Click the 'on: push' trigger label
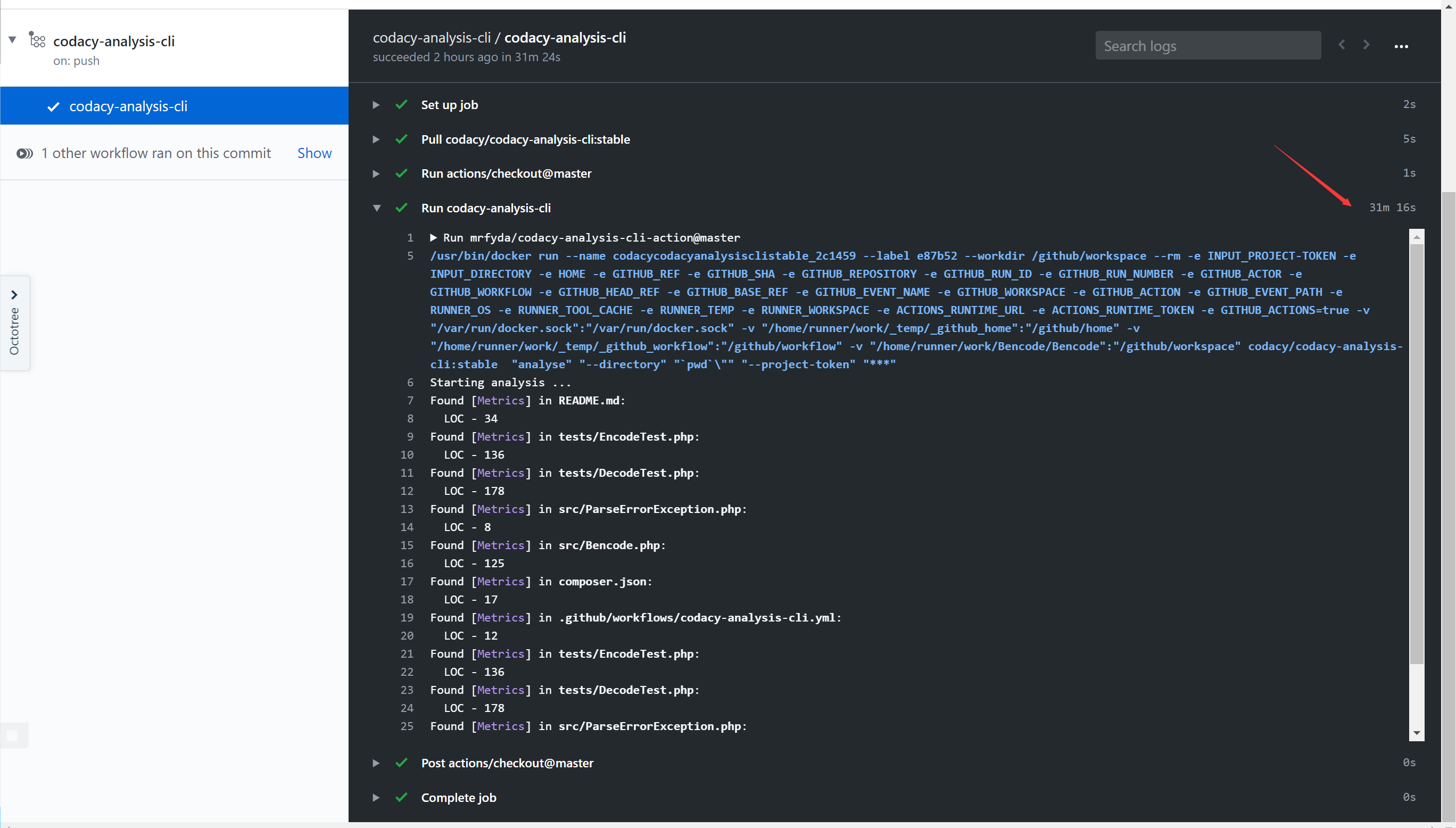The width and height of the screenshot is (1456, 828). pyautogui.click(x=76, y=61)
